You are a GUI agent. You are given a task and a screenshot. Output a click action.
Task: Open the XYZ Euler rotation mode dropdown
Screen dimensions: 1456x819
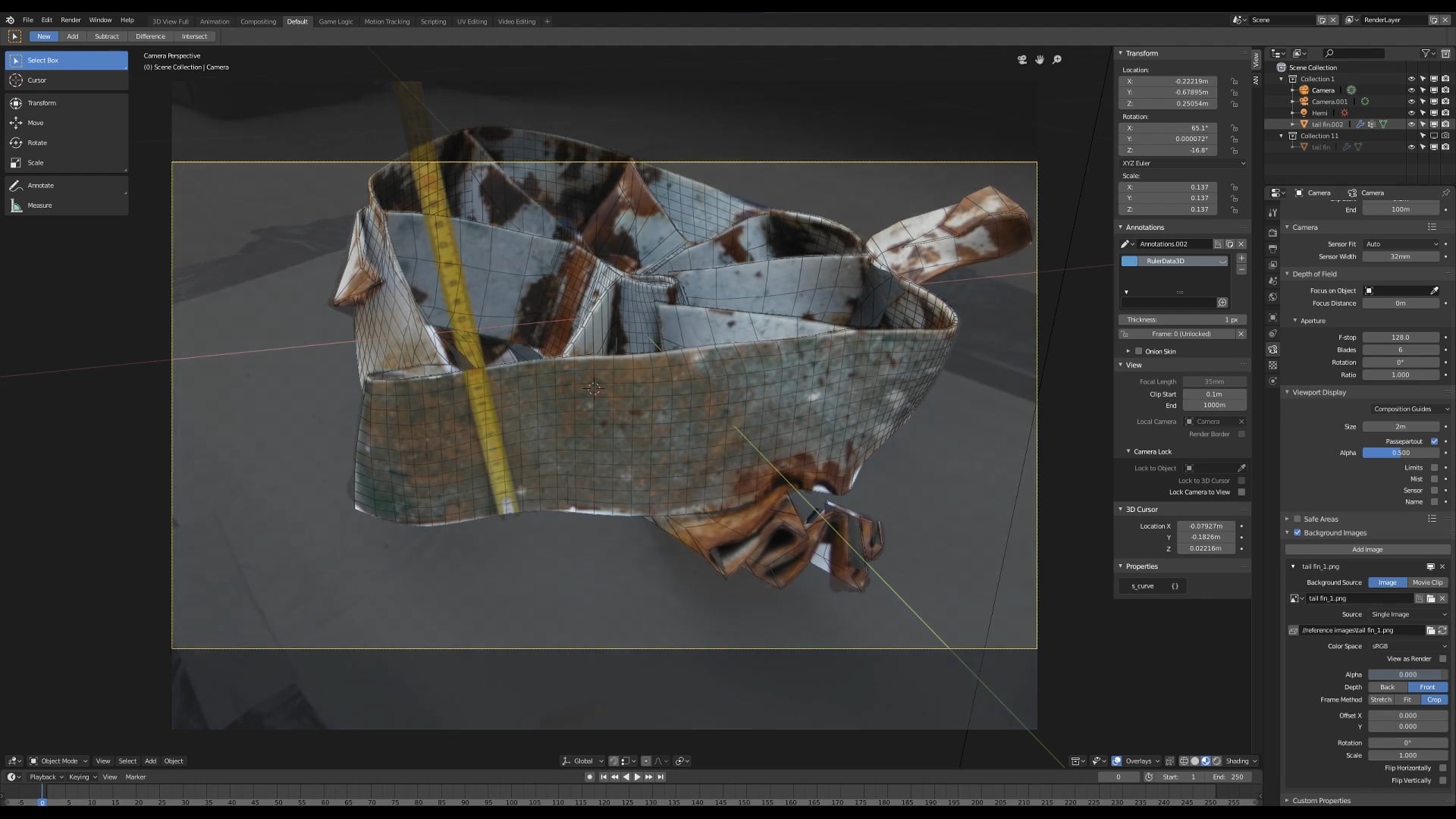(1183, 163)
